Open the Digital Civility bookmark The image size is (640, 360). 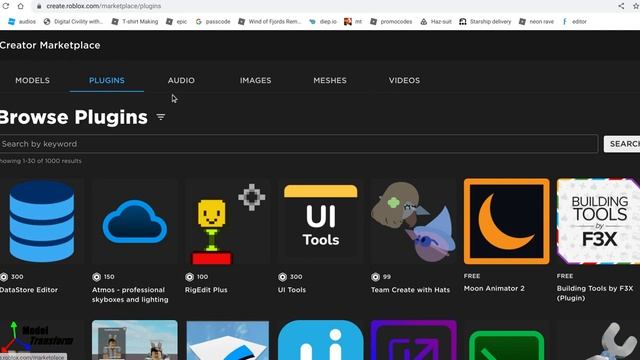click(73, 22)
